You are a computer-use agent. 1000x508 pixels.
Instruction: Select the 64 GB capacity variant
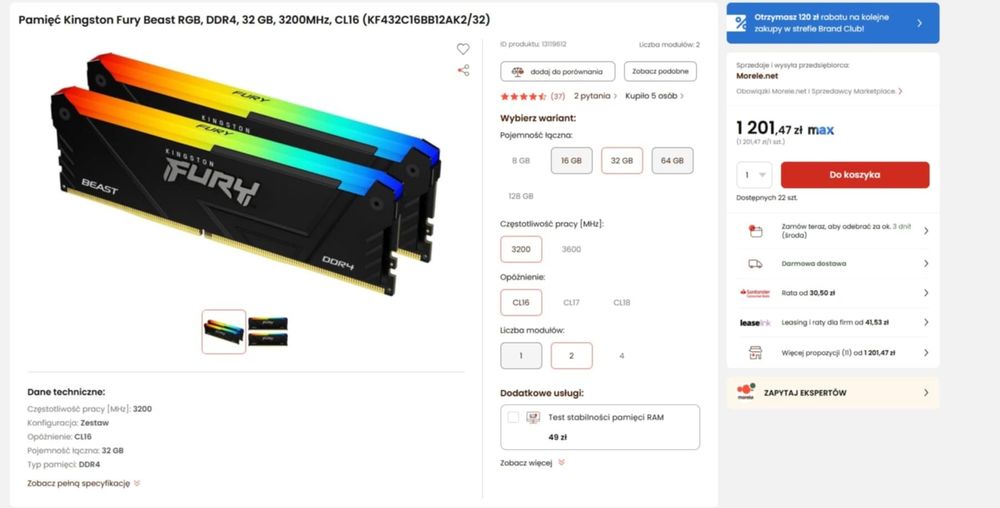672,161
